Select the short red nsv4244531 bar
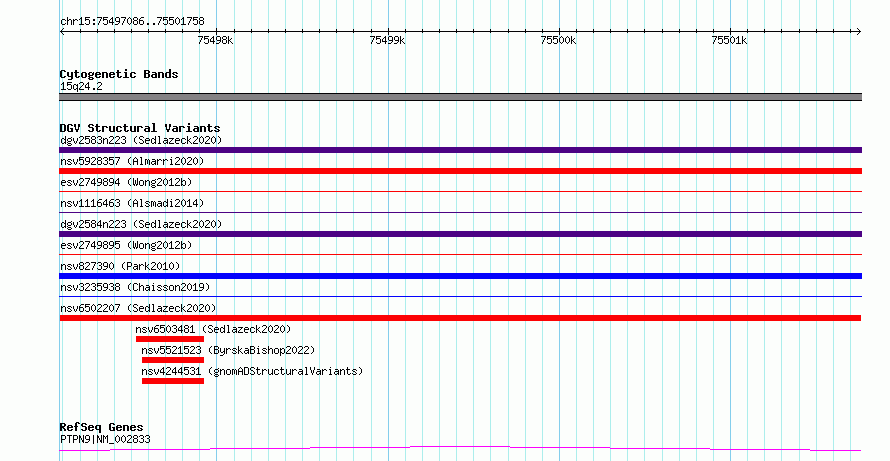The width and height of the screenshot is (890, 461). (x=173, y=381)
